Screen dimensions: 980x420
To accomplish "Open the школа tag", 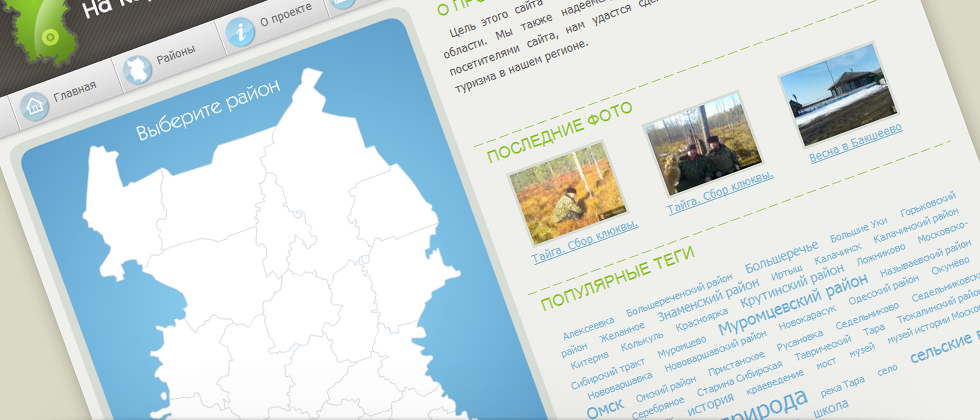I will 832,411.
